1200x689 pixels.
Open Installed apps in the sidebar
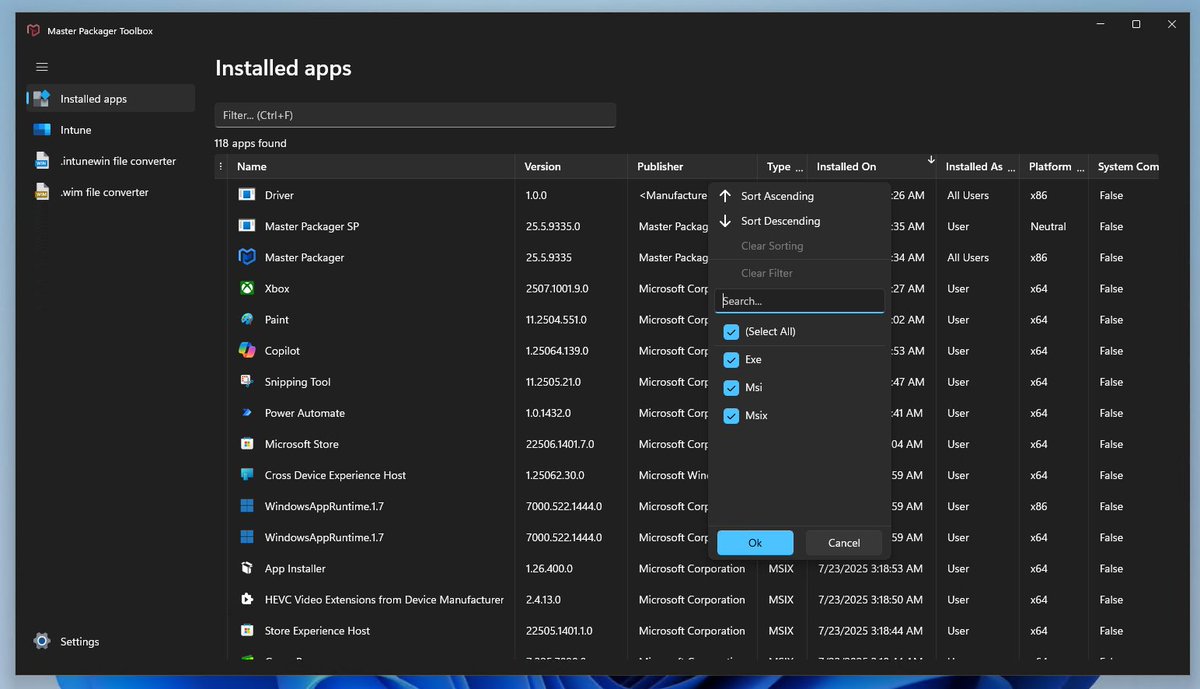(110, 98)
